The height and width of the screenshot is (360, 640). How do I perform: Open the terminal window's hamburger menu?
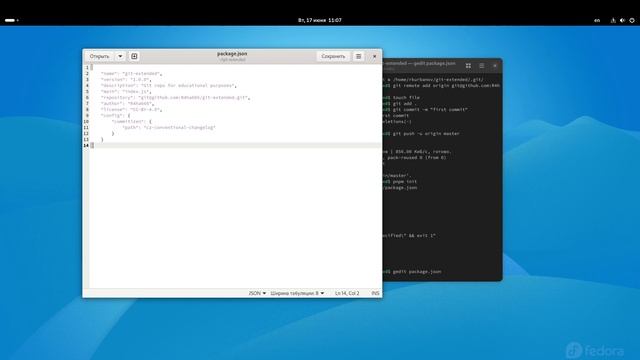pos(482,66)
